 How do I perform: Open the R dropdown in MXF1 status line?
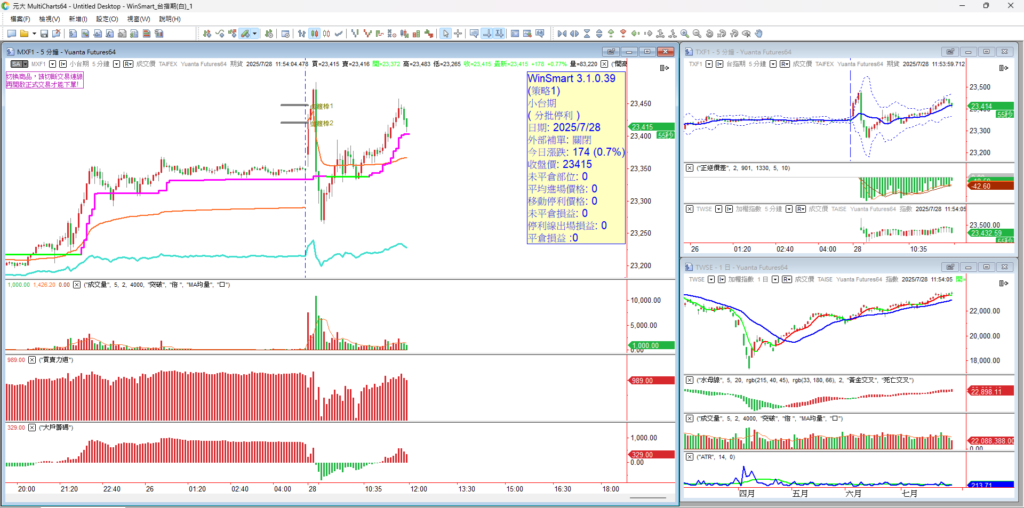pos(129,64)
